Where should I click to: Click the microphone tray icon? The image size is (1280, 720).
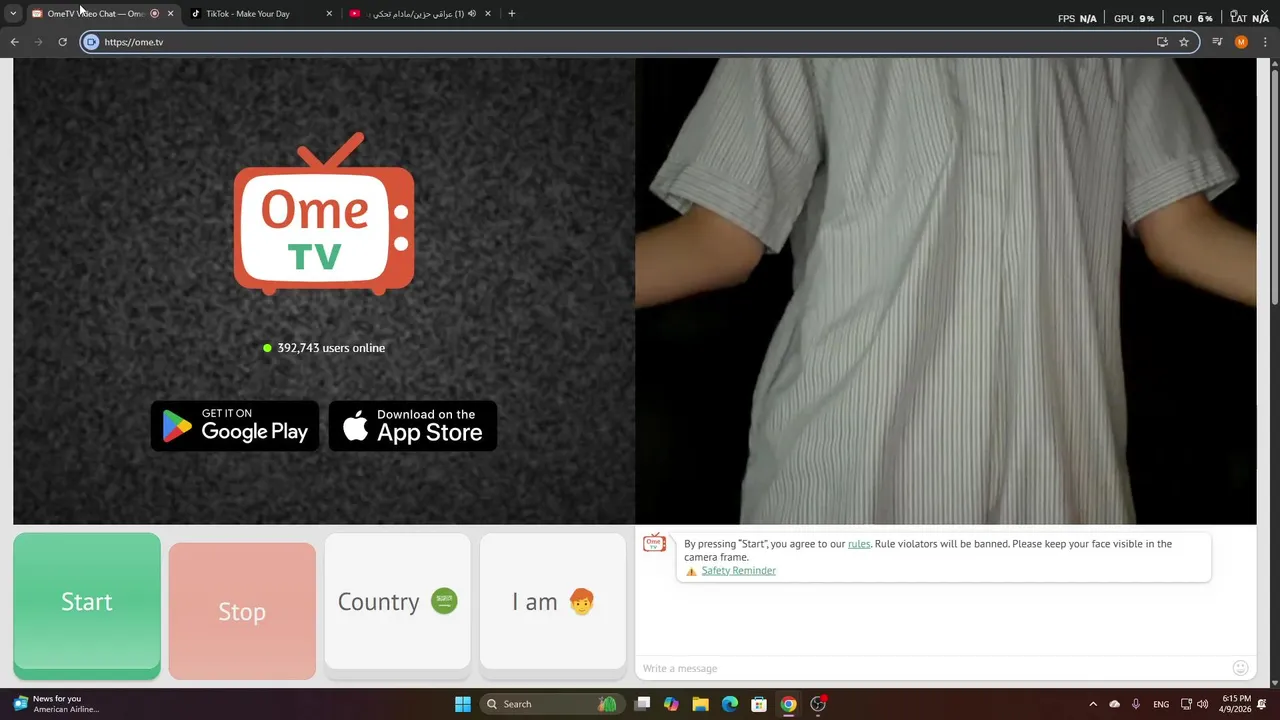coord(1136,704)
